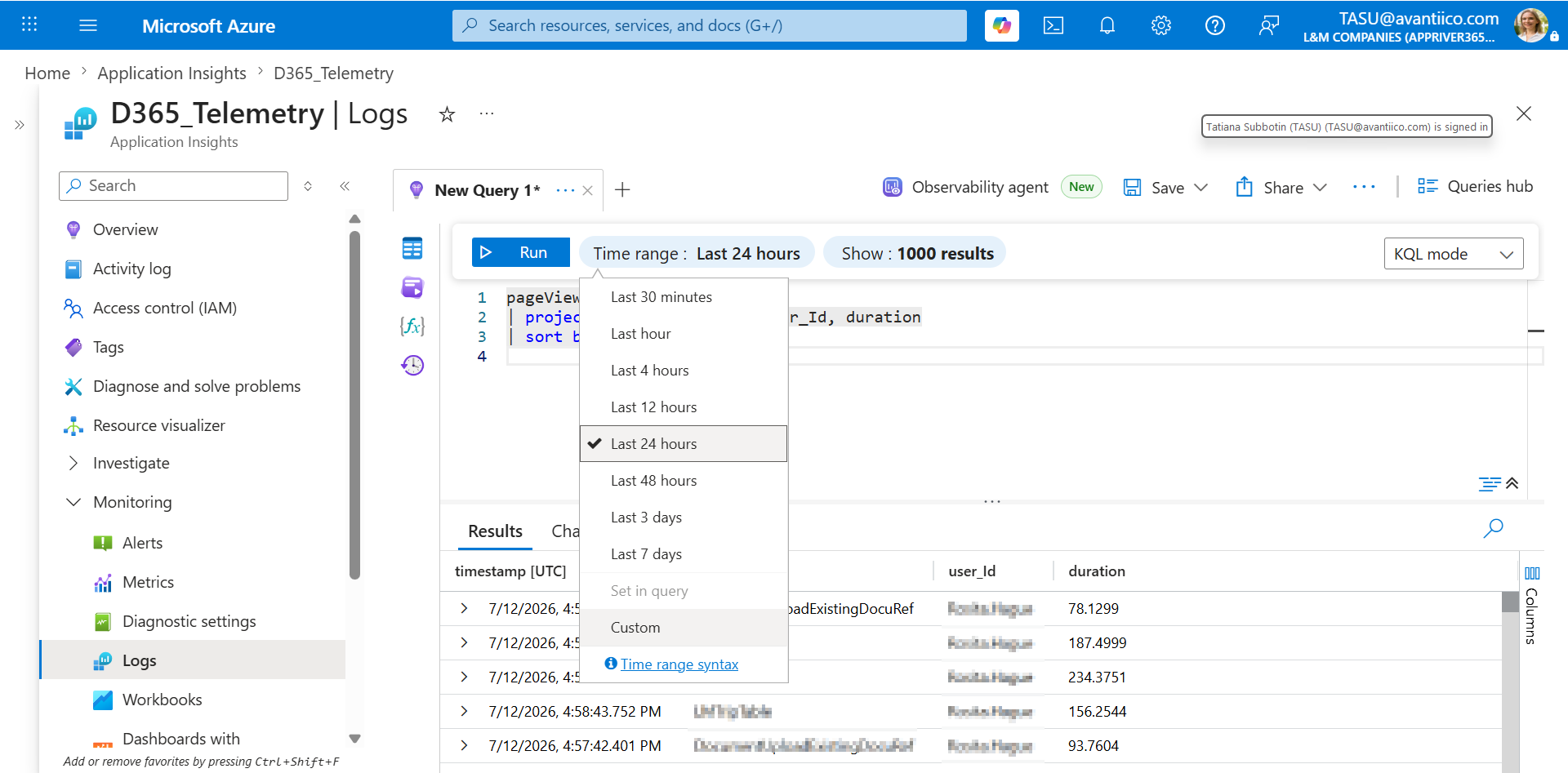Screen dimensions: 1568x773
Task: Open the Tables panel icon
Action: [x=412, y=248]
